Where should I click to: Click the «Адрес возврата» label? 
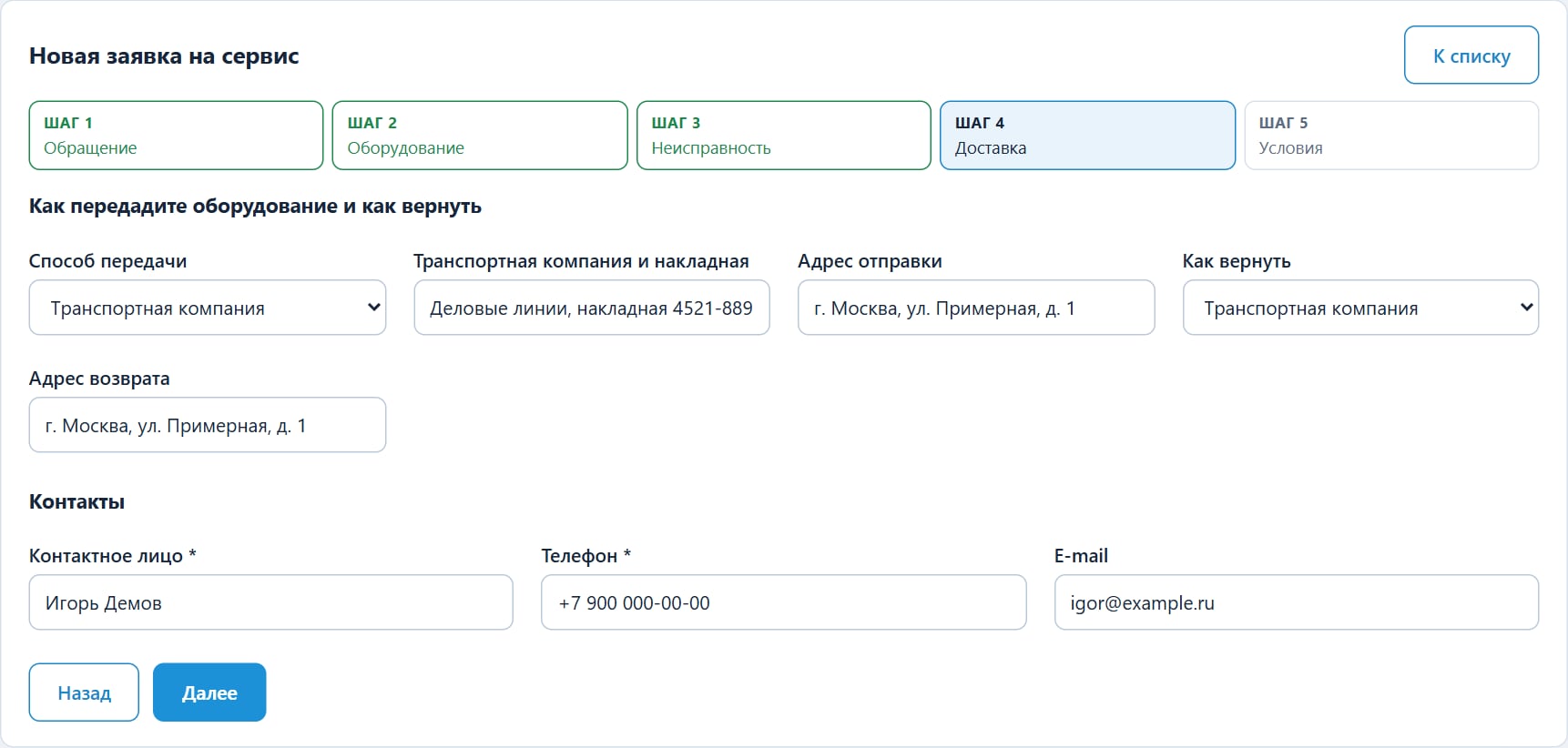click(x=99, y=379)
